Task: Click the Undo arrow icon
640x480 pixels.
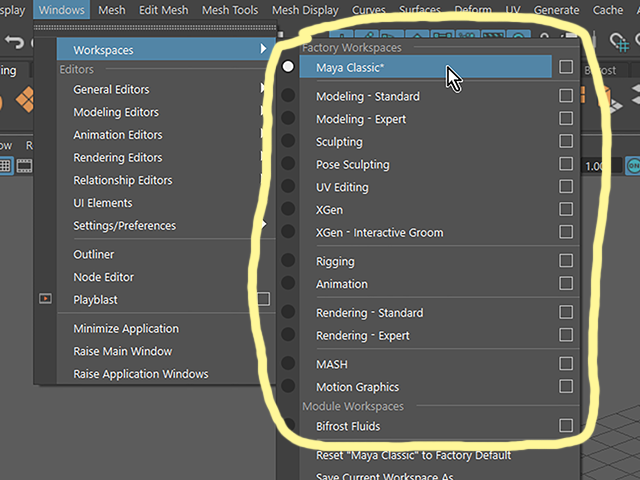Action: (15, 42)
